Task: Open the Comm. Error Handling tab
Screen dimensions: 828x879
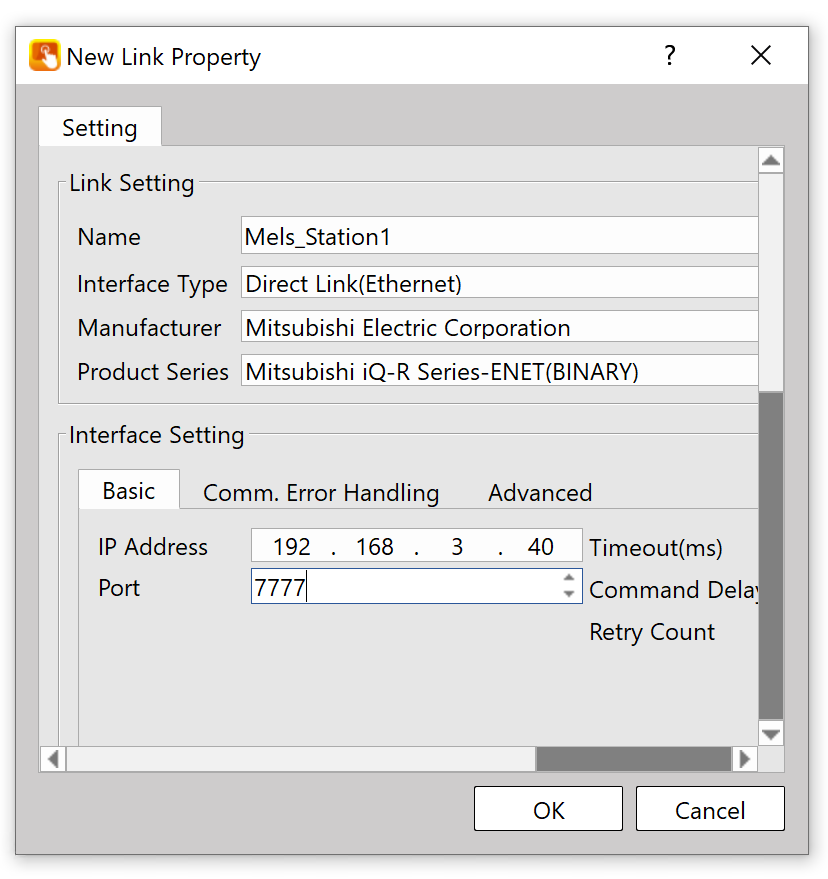Action: tap(321, 493)
